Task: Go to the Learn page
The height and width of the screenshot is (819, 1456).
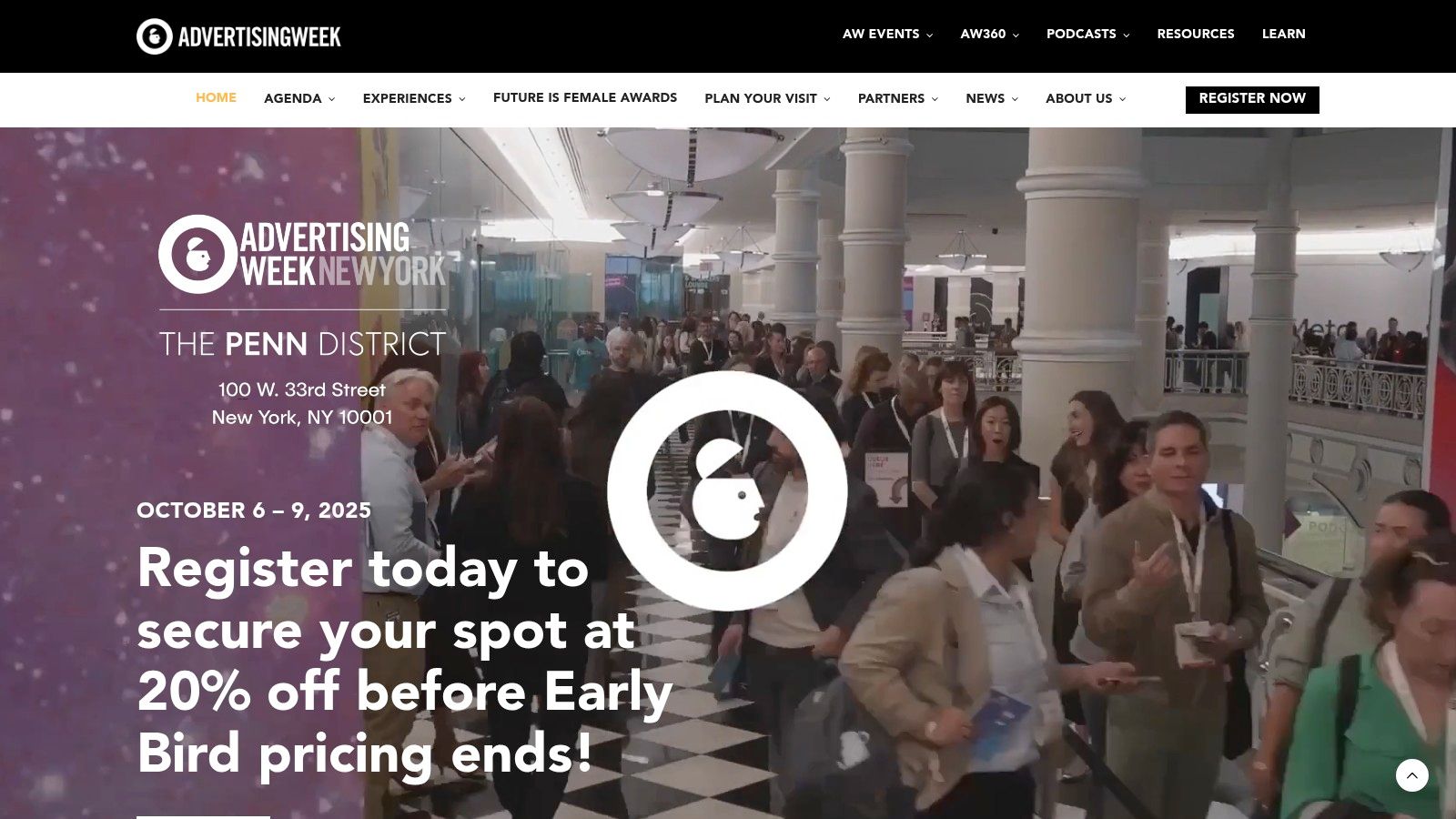Action: coord(1283,35)
